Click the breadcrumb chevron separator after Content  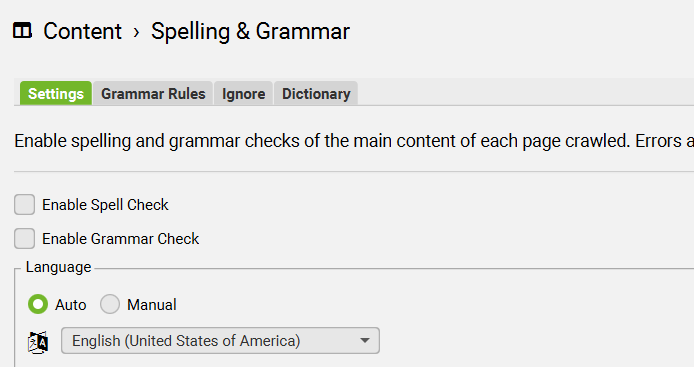[137, 32]
